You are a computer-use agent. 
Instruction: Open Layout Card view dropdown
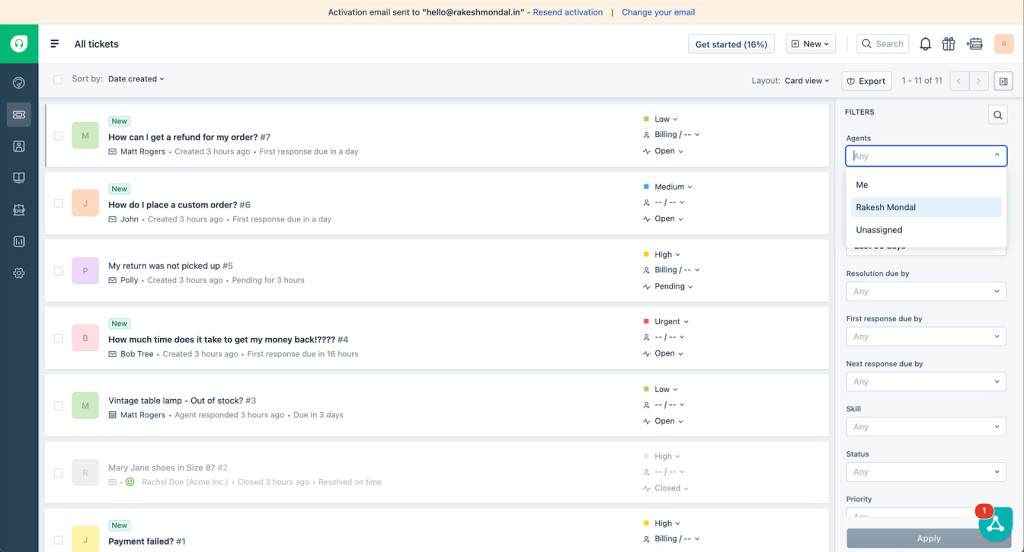click(x=807, y=81)
